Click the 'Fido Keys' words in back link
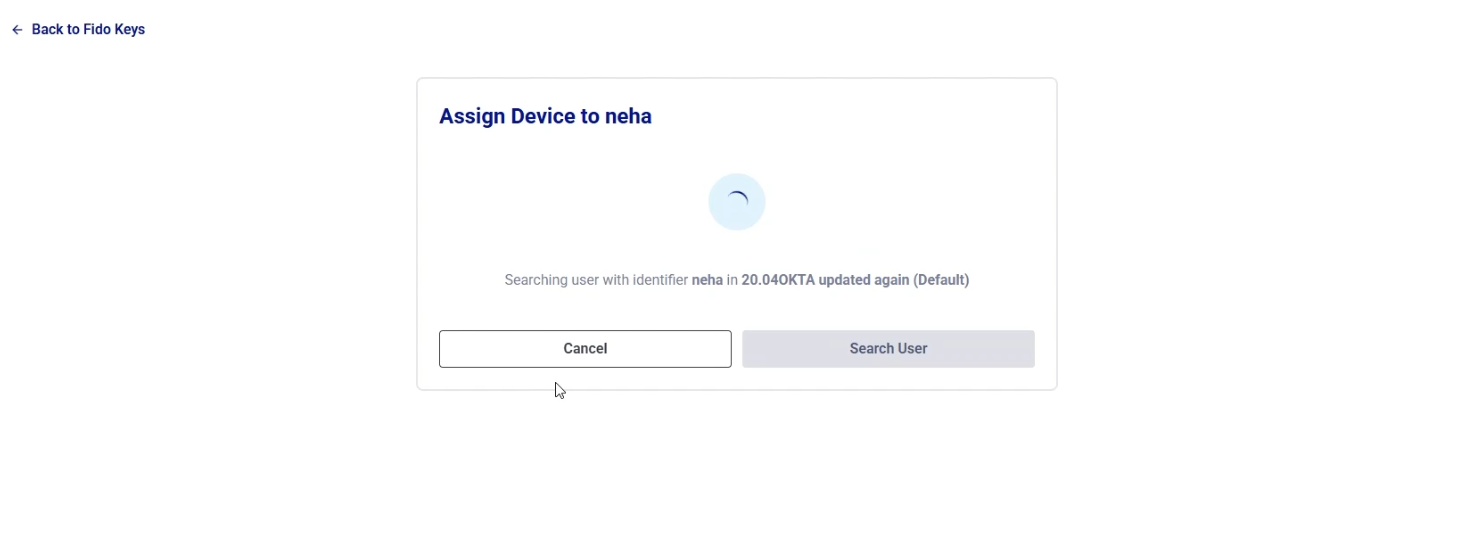 pyautogui.click(x=114, y=30)
